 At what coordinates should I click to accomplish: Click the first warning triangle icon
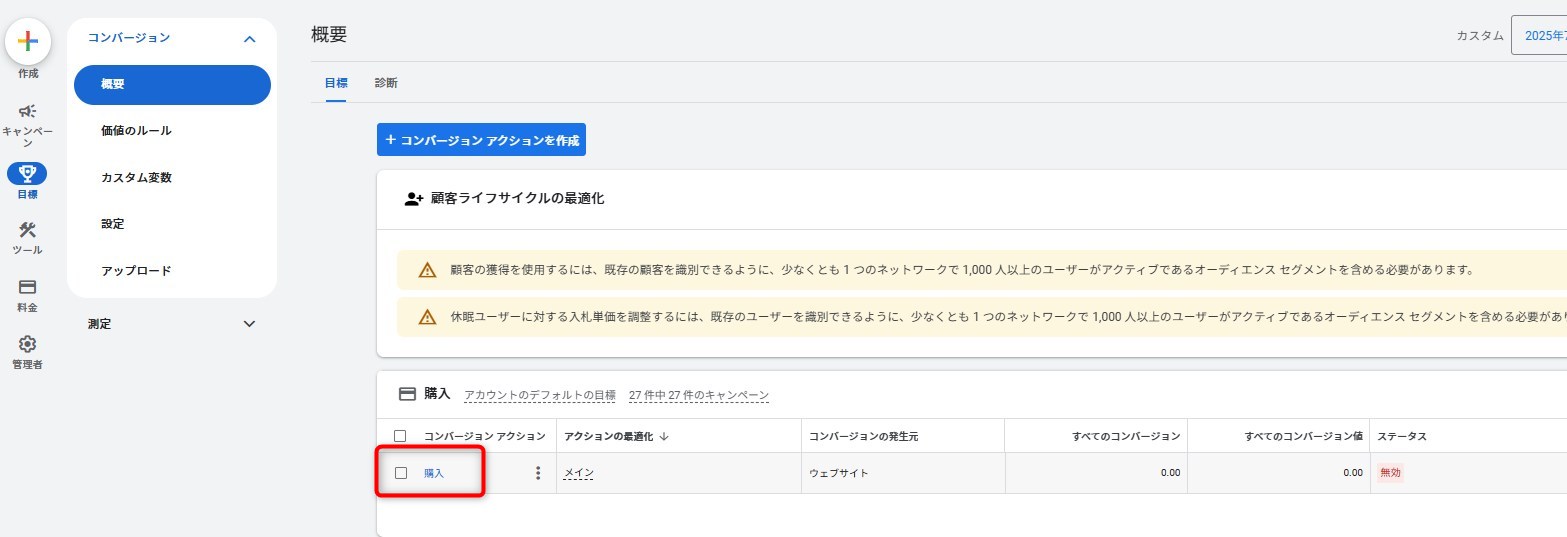(x=428, y=270)
